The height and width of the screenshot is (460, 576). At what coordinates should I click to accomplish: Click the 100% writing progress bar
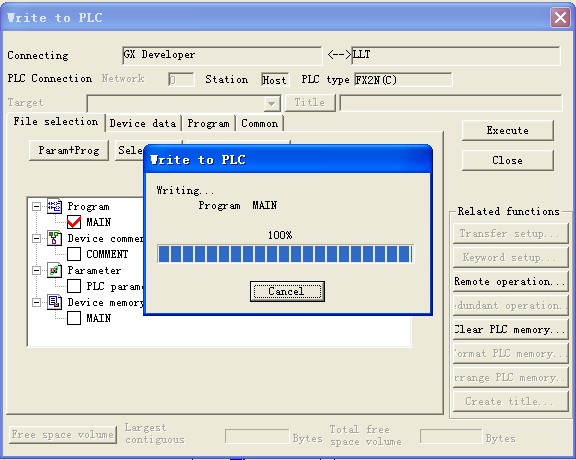(285, 254)
